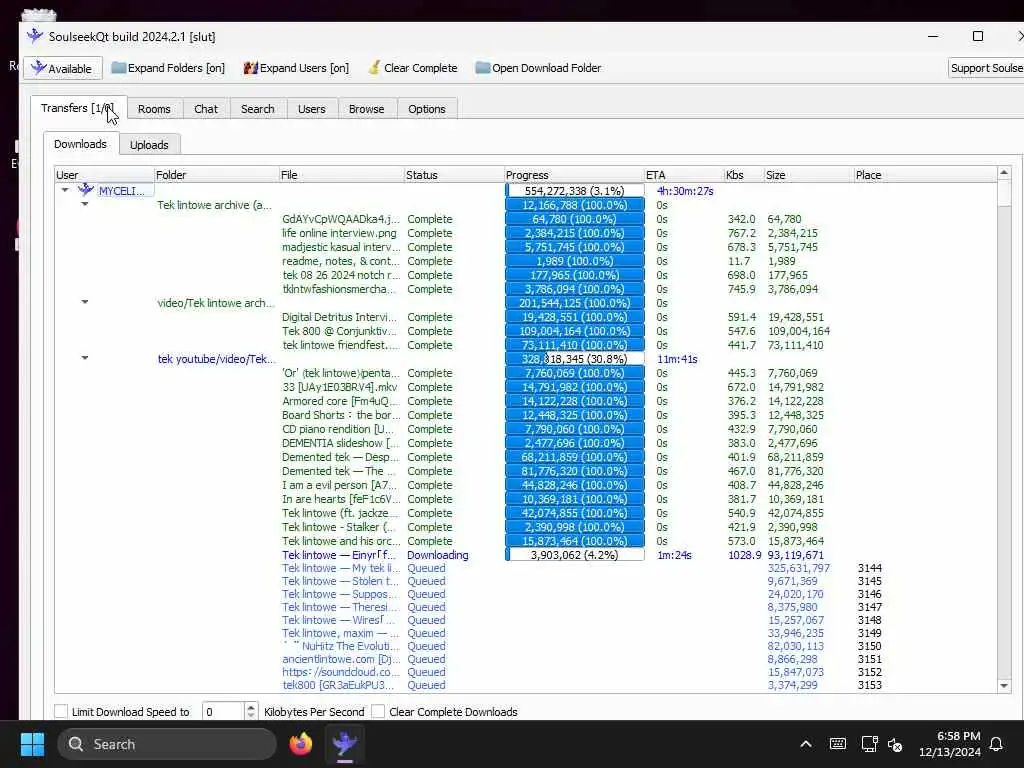Open the Options tab
The width and height of the screenshot is (1024, 768).
click(426, 109)
